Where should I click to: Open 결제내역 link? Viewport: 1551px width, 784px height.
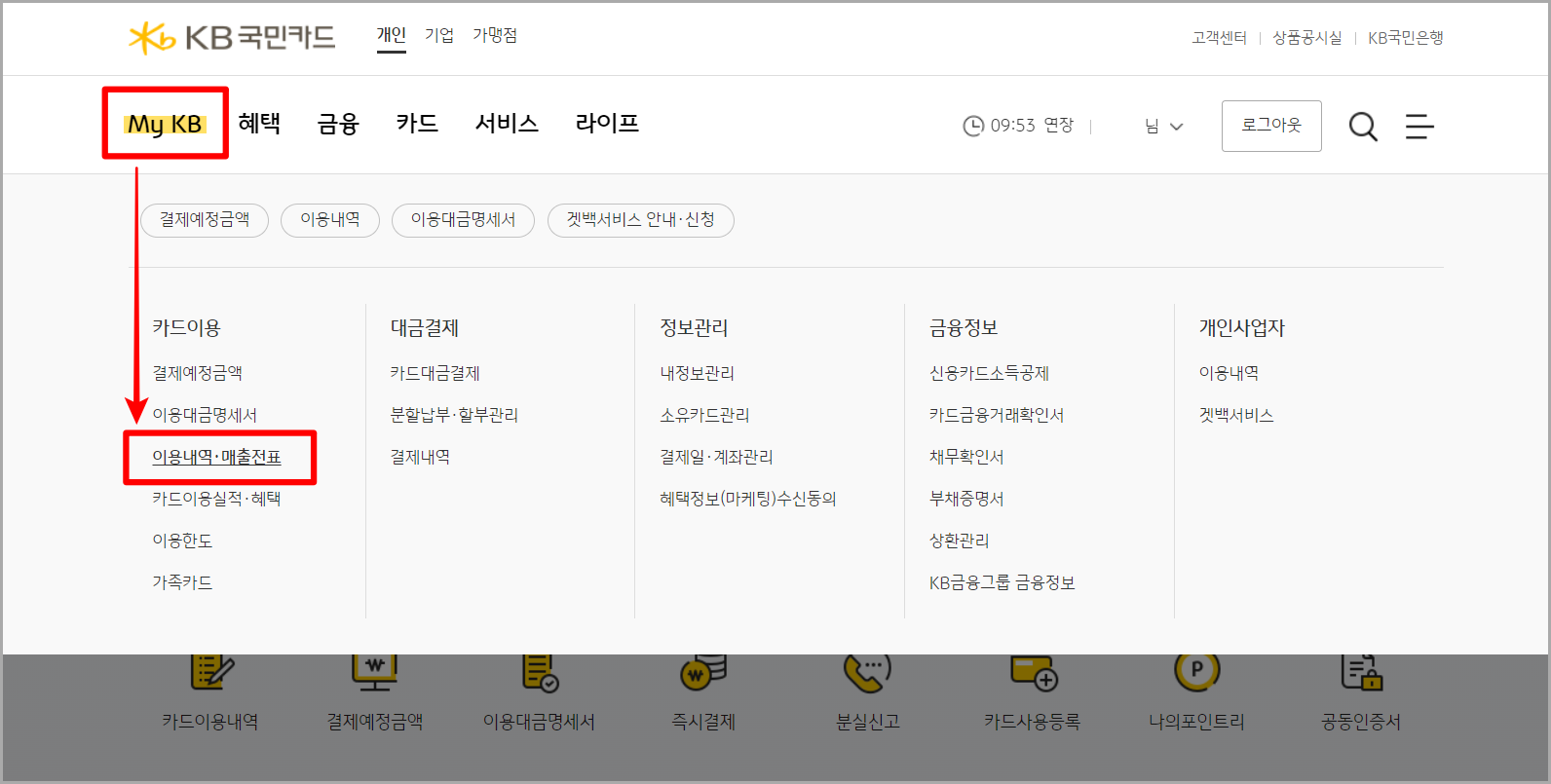coord(420,457)
